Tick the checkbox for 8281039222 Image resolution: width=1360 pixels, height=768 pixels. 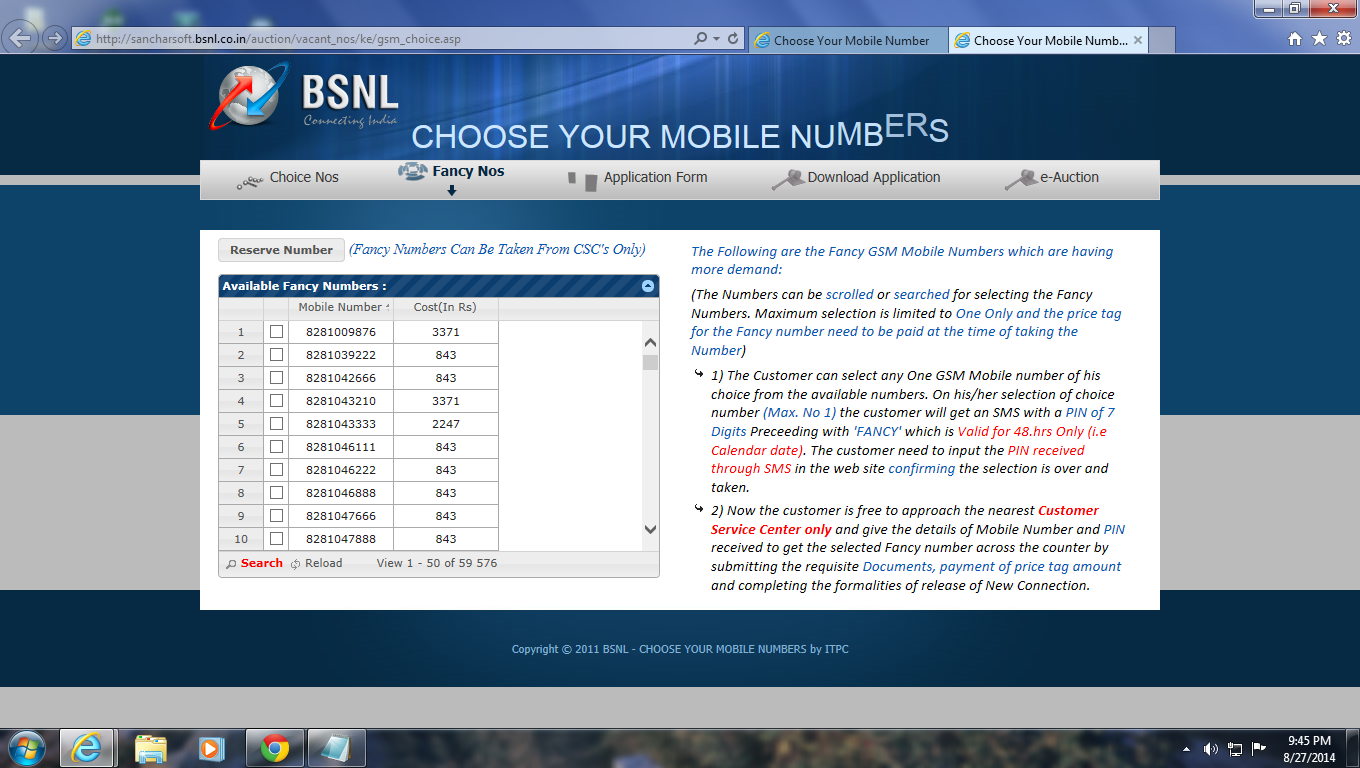(276, 355)
